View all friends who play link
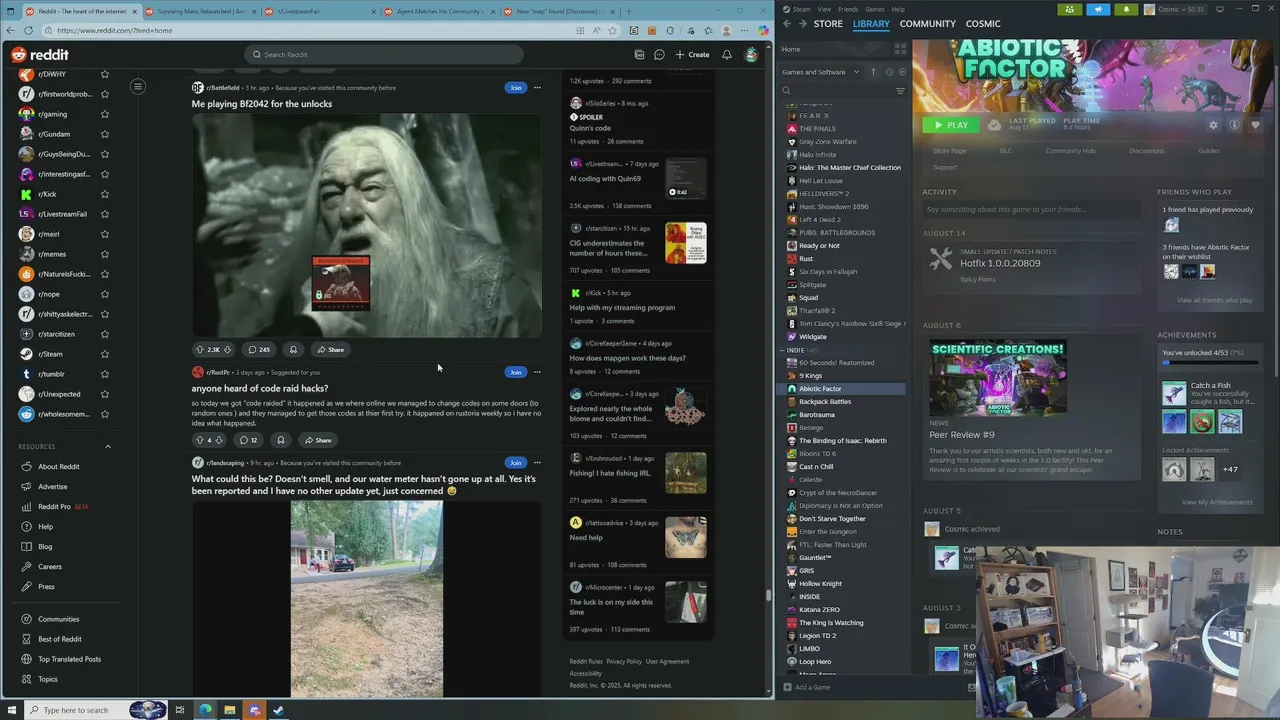Image resolution: width=1280 pixels, height=720 pixels. 1214,300
